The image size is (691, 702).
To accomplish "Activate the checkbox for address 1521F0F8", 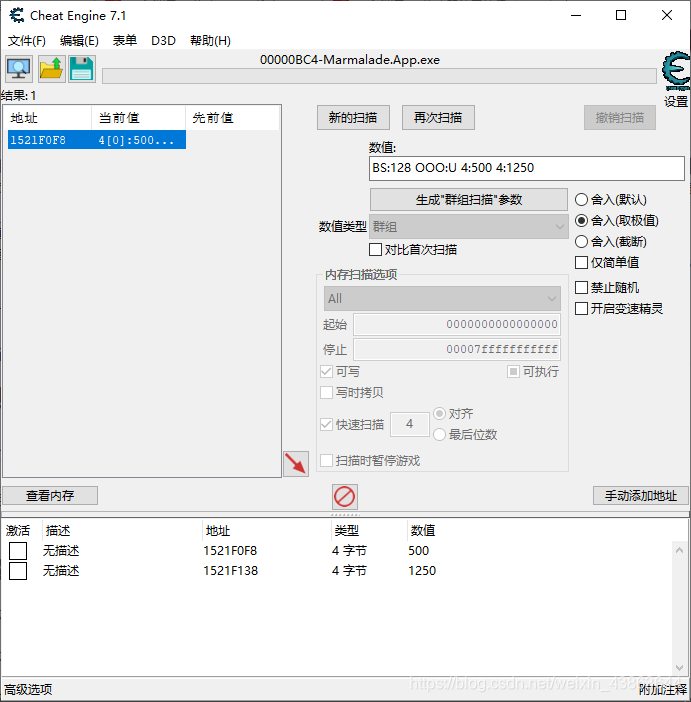I will (x=18, y=551).
